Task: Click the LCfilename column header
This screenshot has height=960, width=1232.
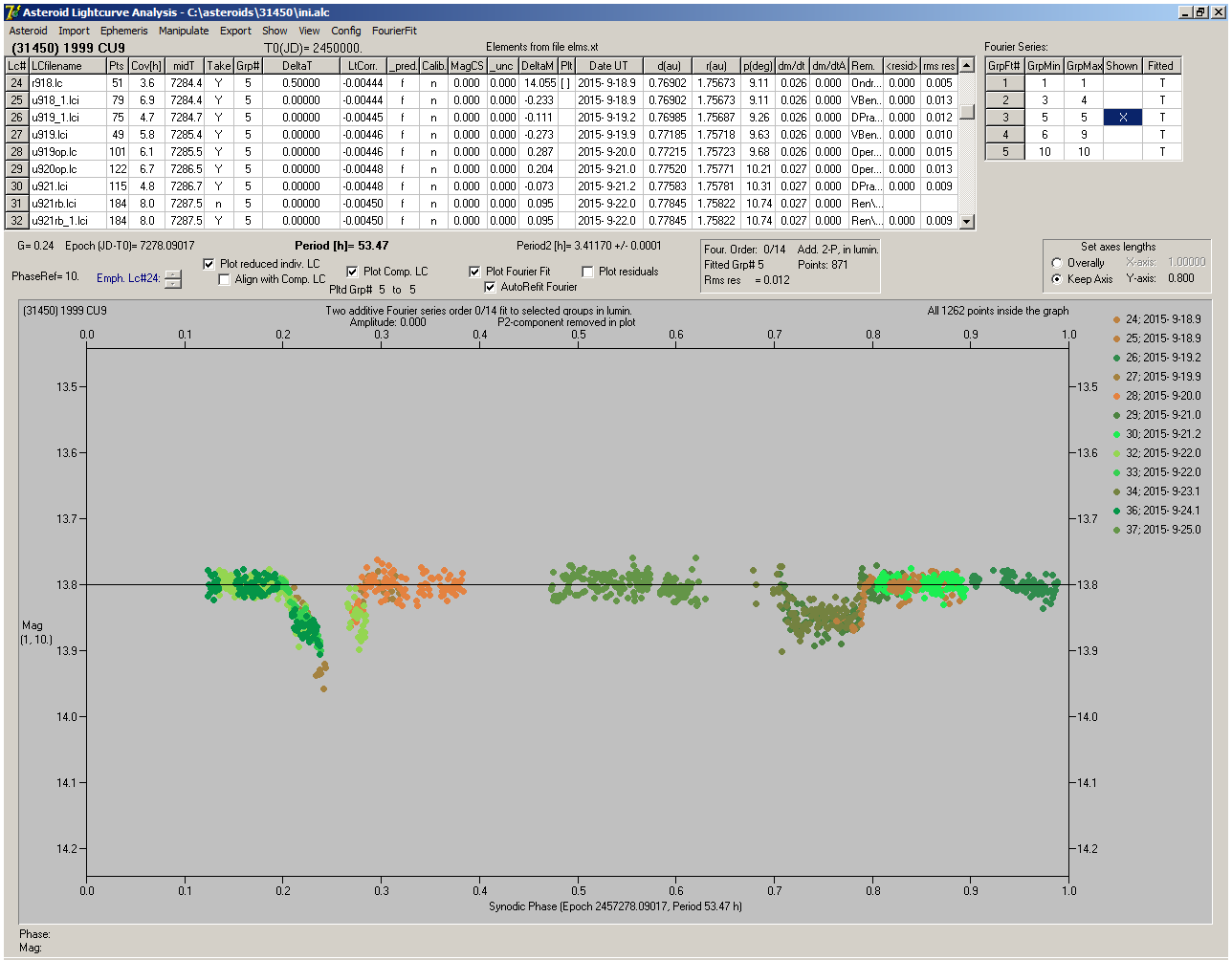Action: 66,66
